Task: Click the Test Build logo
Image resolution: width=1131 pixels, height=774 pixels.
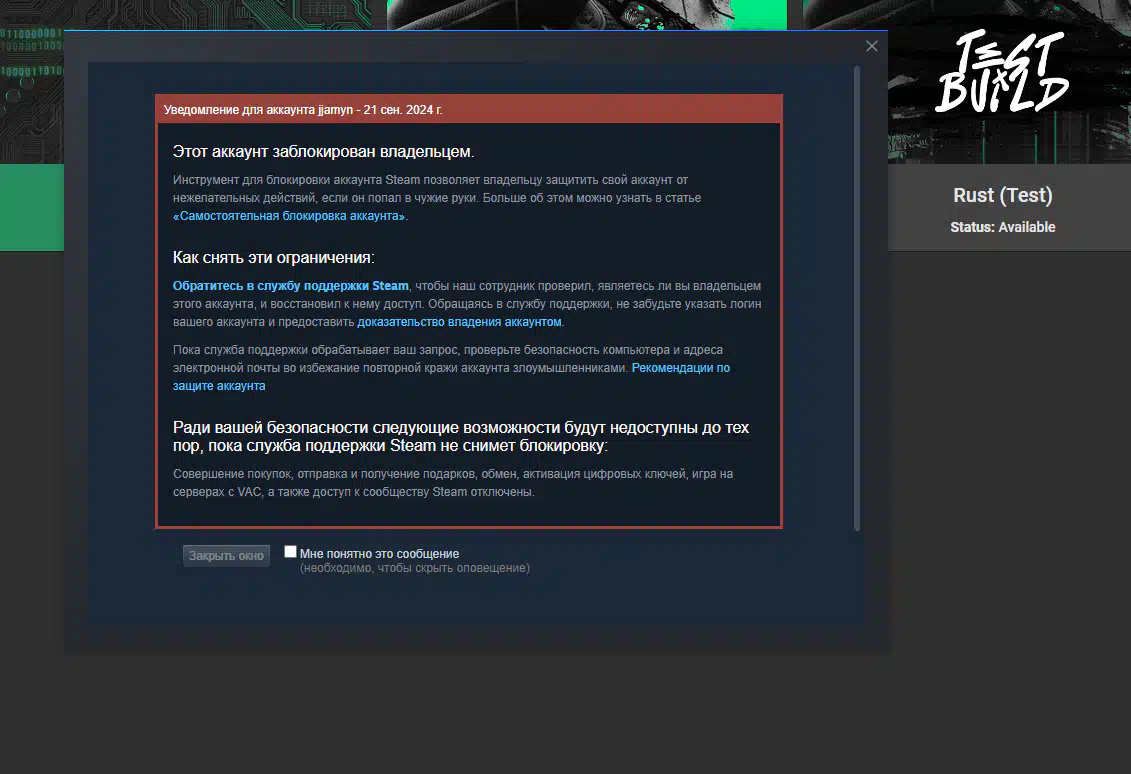Action: pyautogui.click(x=1001, y=72)
